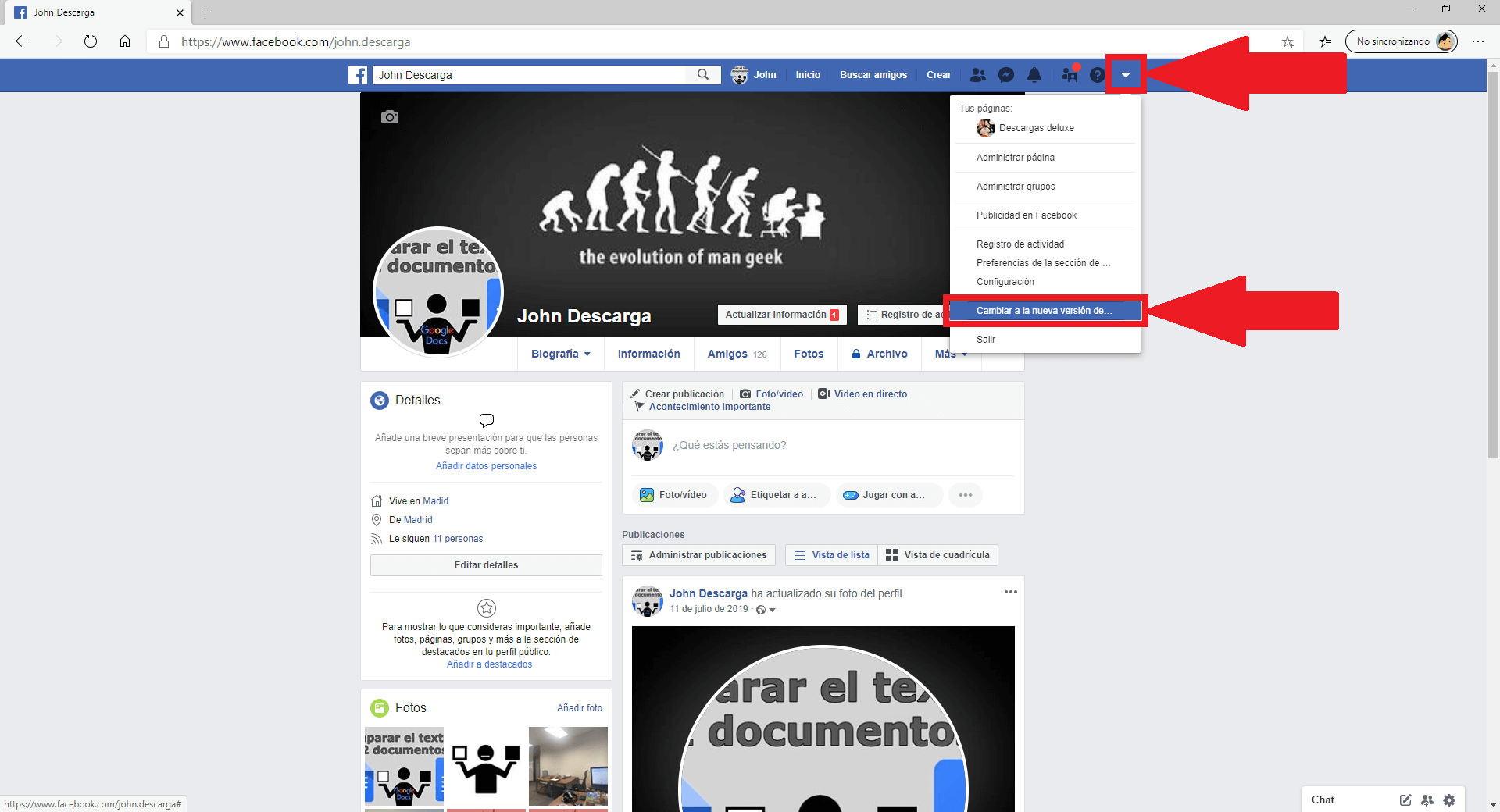The image size is (1500, 812).
Task: Switch to Vista de lista
Action: 831,555
